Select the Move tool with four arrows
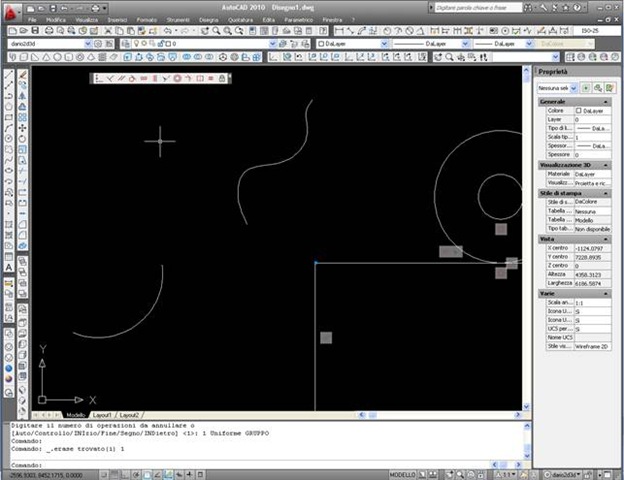The height and width of the screenshot is (480, 624). pos(23,128)
